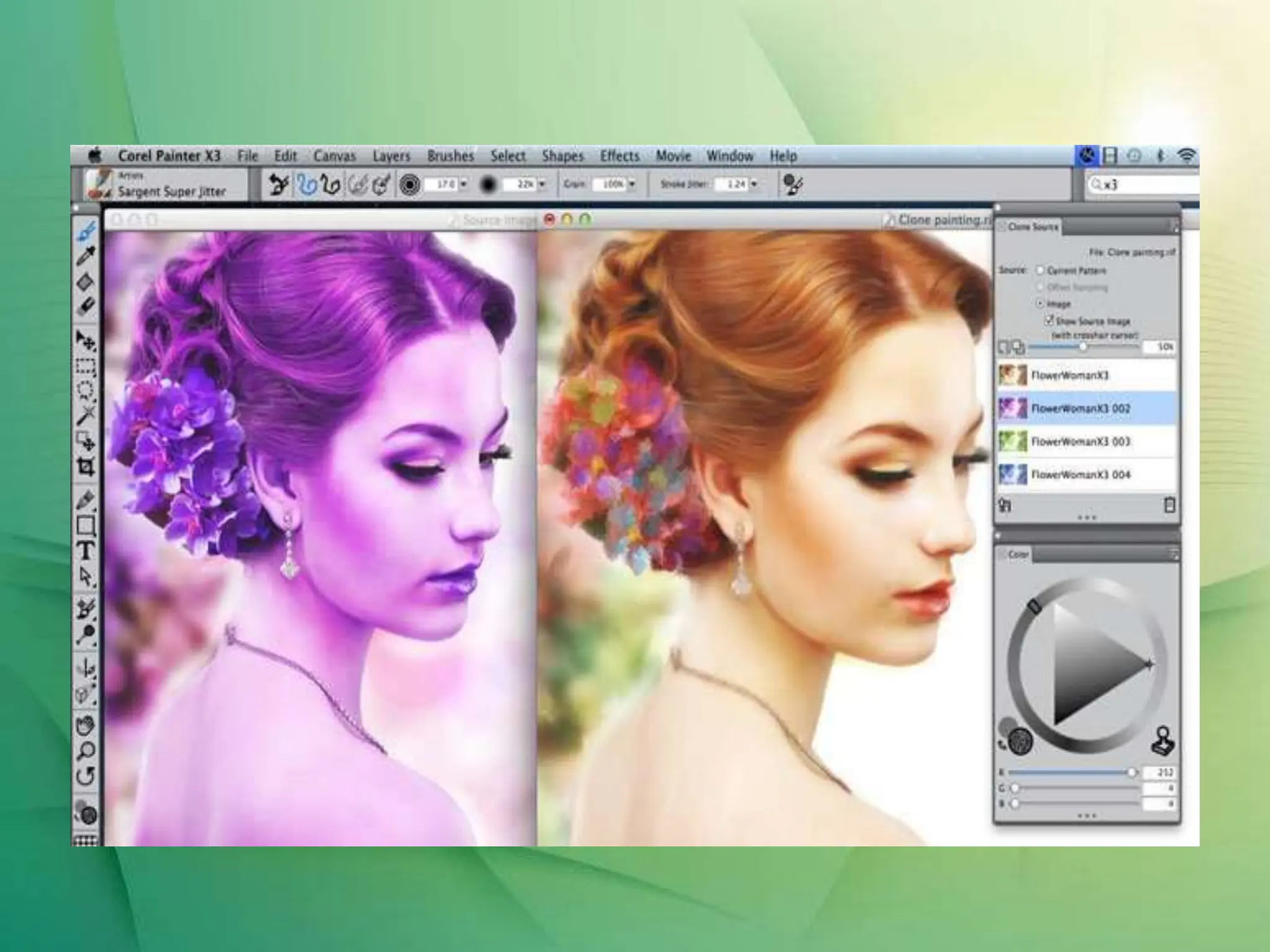Select the Magnifier zoom tool
The image size is (1270, 952).
(x=86, y=752)
